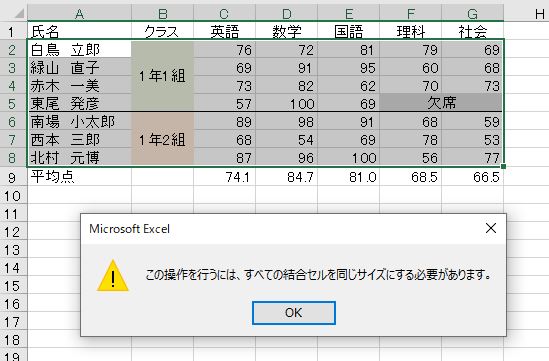Select column E header
This screenshot has height=361, width=549.
click(x=348, y=14)
